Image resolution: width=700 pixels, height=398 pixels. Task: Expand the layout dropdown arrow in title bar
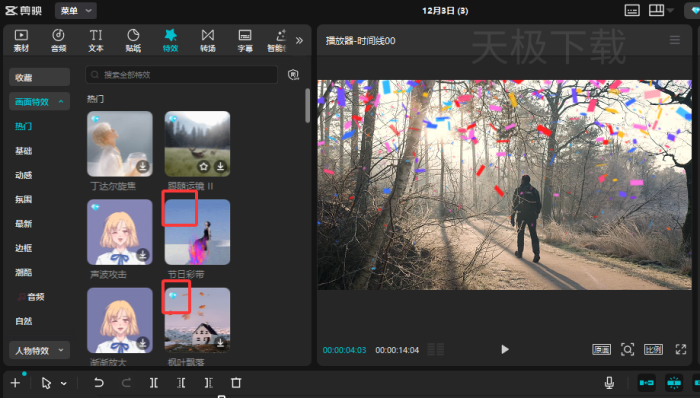(x=670, y=11)
